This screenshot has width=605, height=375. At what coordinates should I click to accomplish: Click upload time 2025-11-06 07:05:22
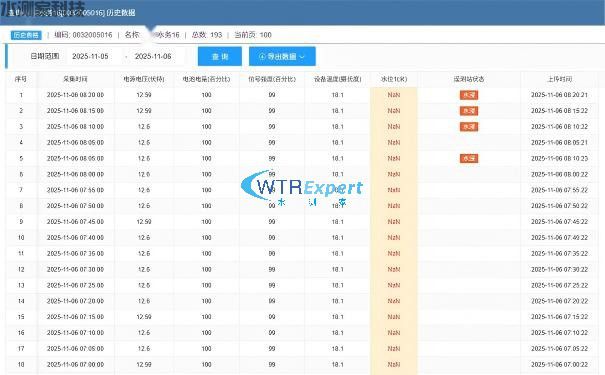559,348
